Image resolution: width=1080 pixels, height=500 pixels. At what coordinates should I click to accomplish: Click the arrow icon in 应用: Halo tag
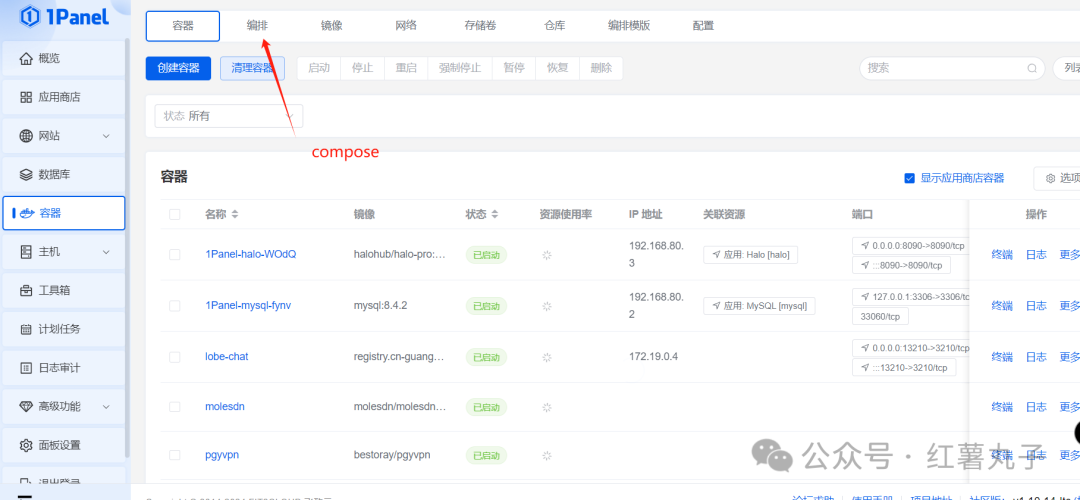(x=716, y=255)
